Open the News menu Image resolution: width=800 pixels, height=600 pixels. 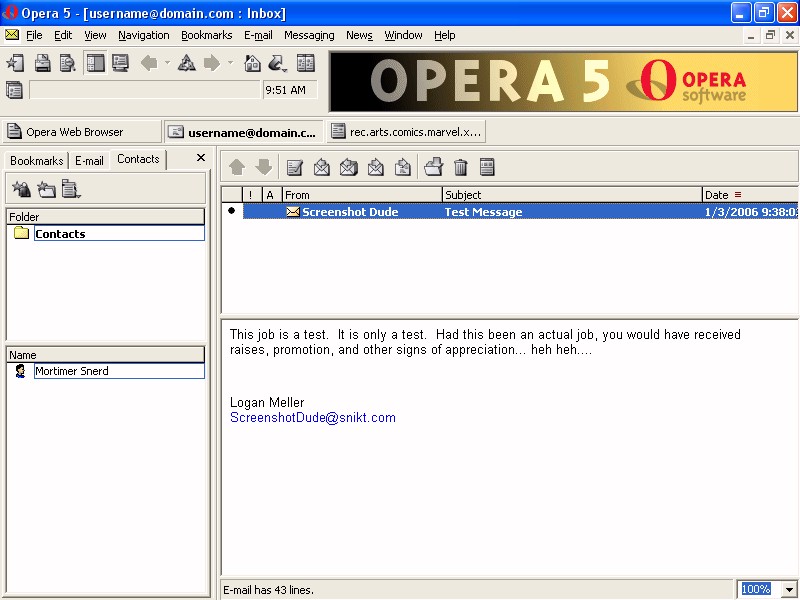coord(359,35)
